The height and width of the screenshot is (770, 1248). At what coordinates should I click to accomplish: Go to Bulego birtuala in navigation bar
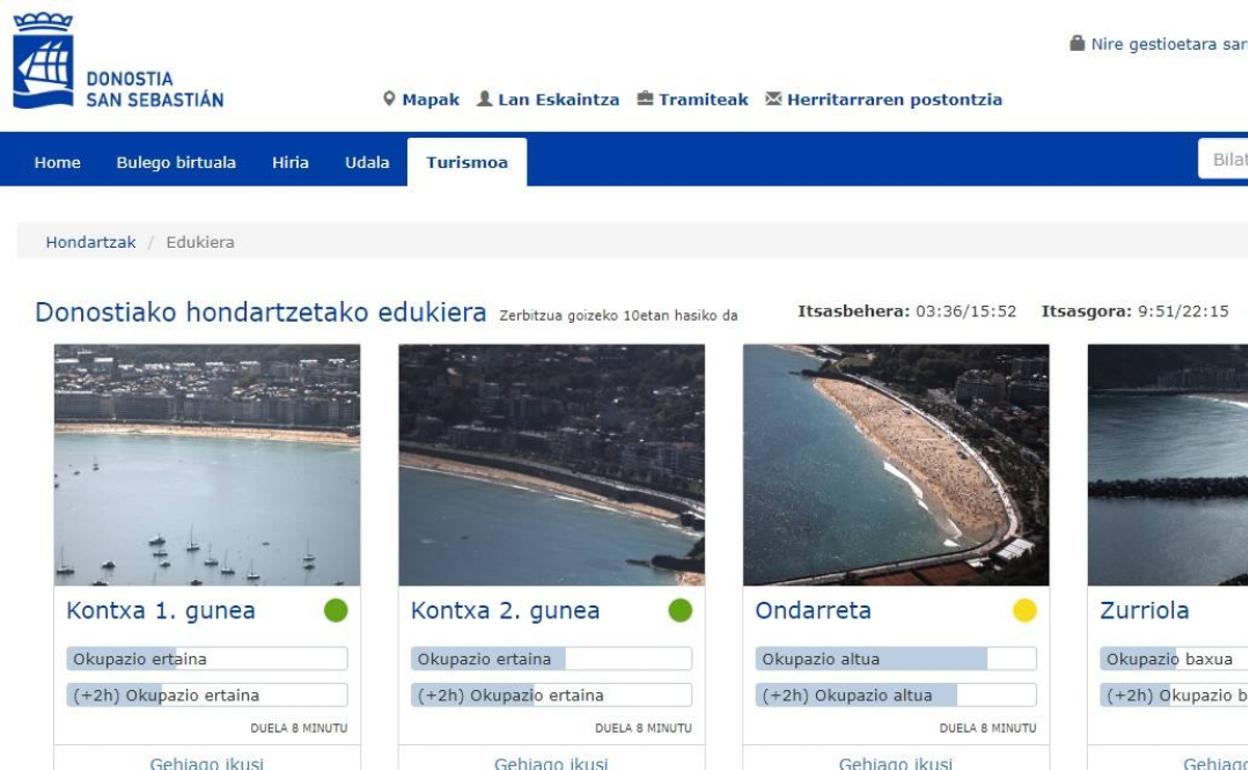tap(176, 163)
